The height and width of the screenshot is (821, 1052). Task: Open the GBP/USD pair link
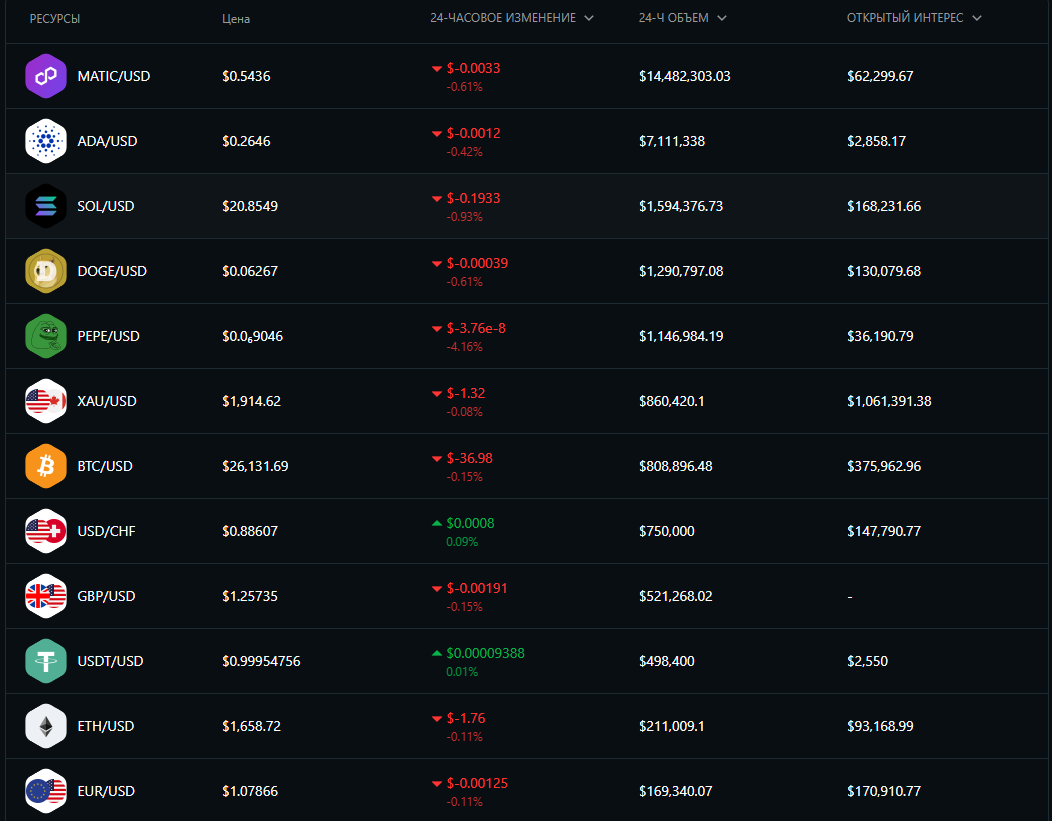point(106,596)
